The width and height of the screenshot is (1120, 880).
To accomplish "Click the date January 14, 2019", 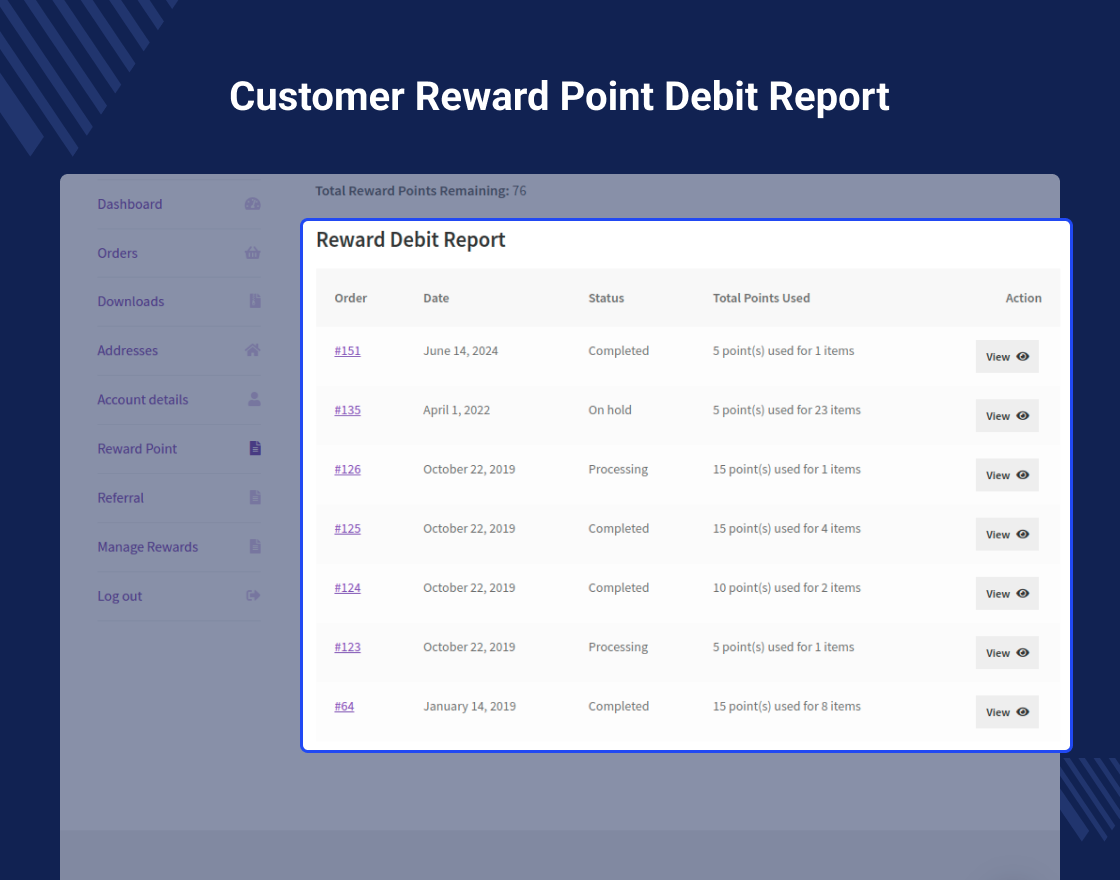I will tap(469, 706).
